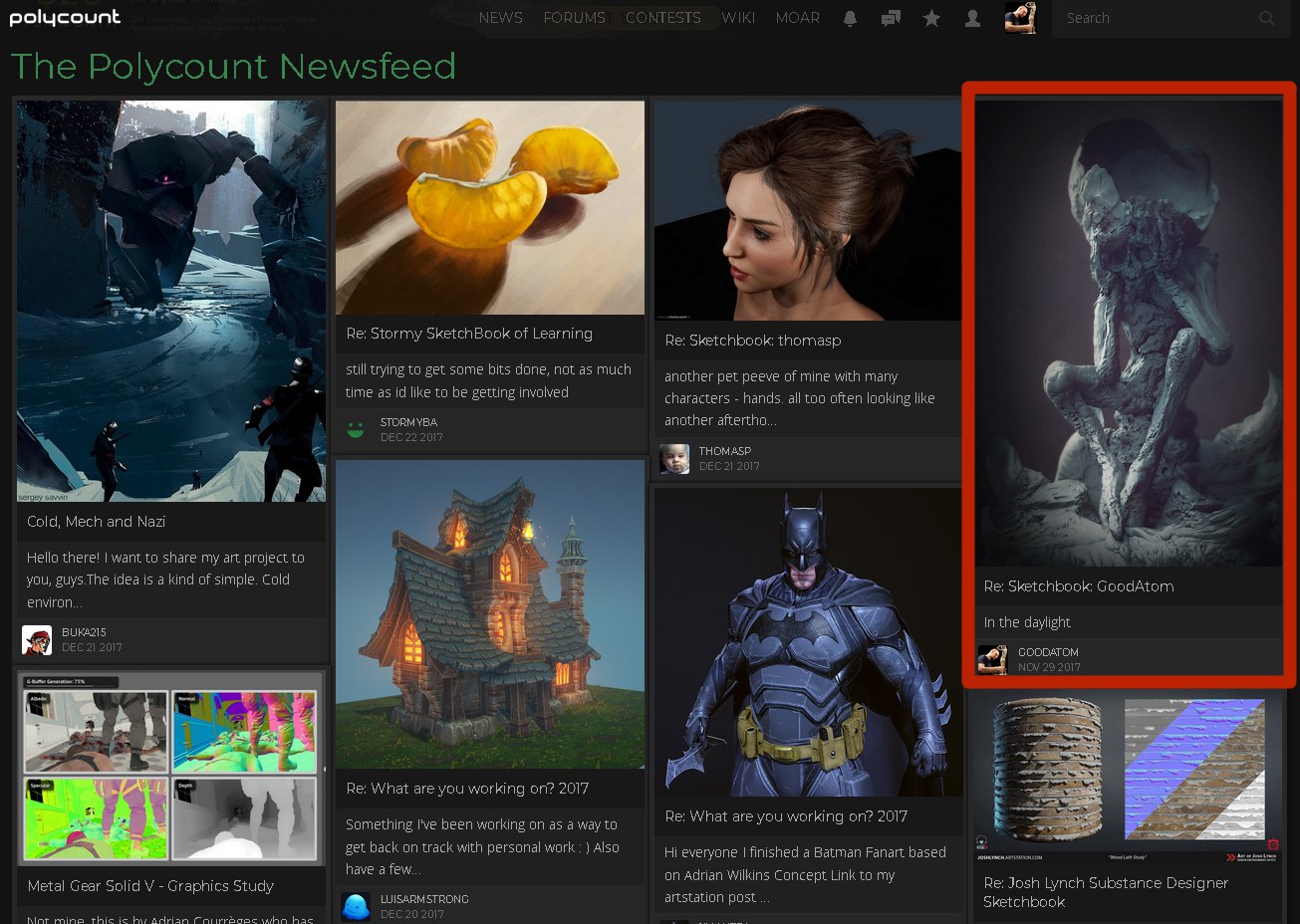Click excerpt starting "Something I've been working on"

click(482, 846)
